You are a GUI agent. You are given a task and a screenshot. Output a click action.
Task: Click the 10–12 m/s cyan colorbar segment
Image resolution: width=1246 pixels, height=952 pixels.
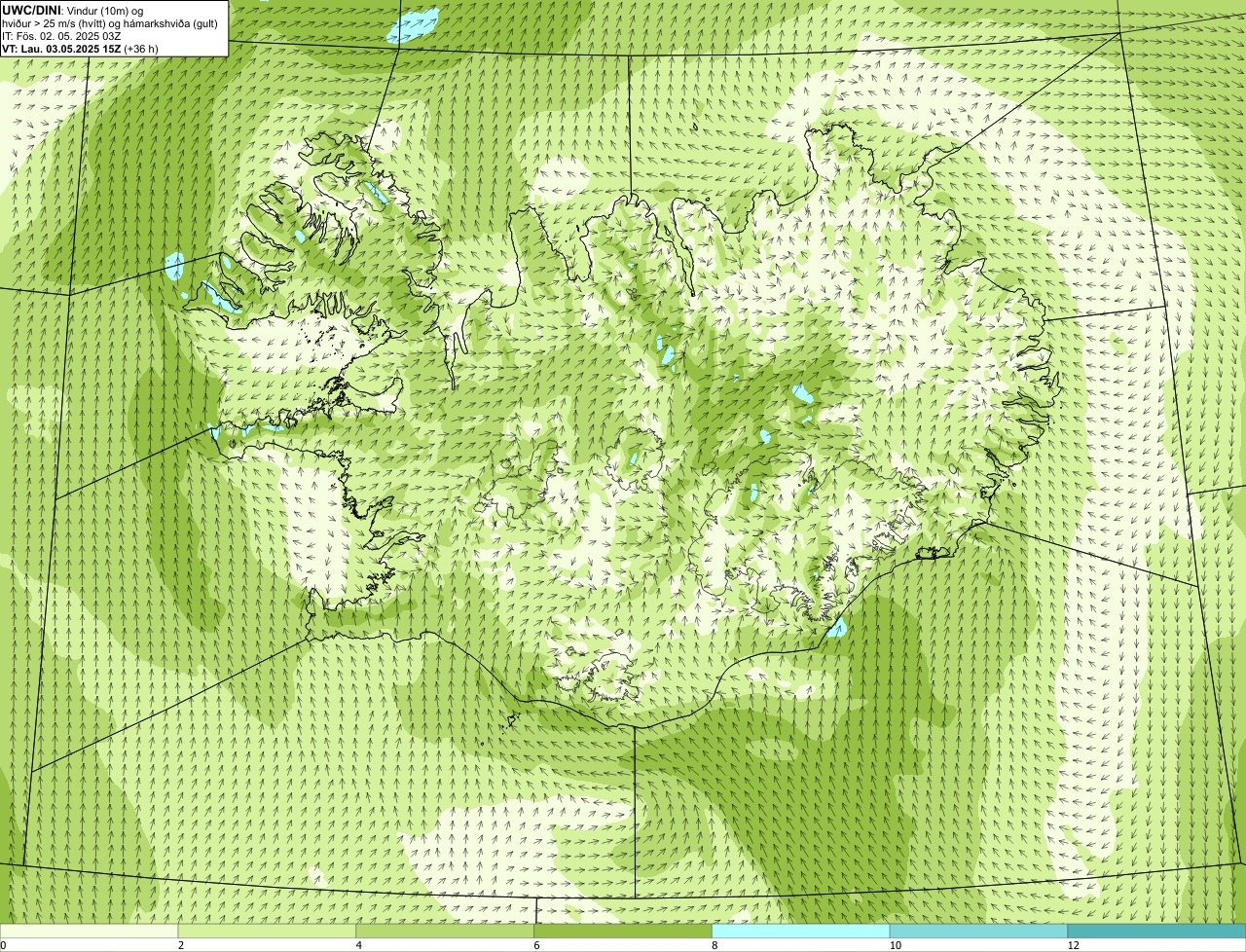[x=978, y=931]
